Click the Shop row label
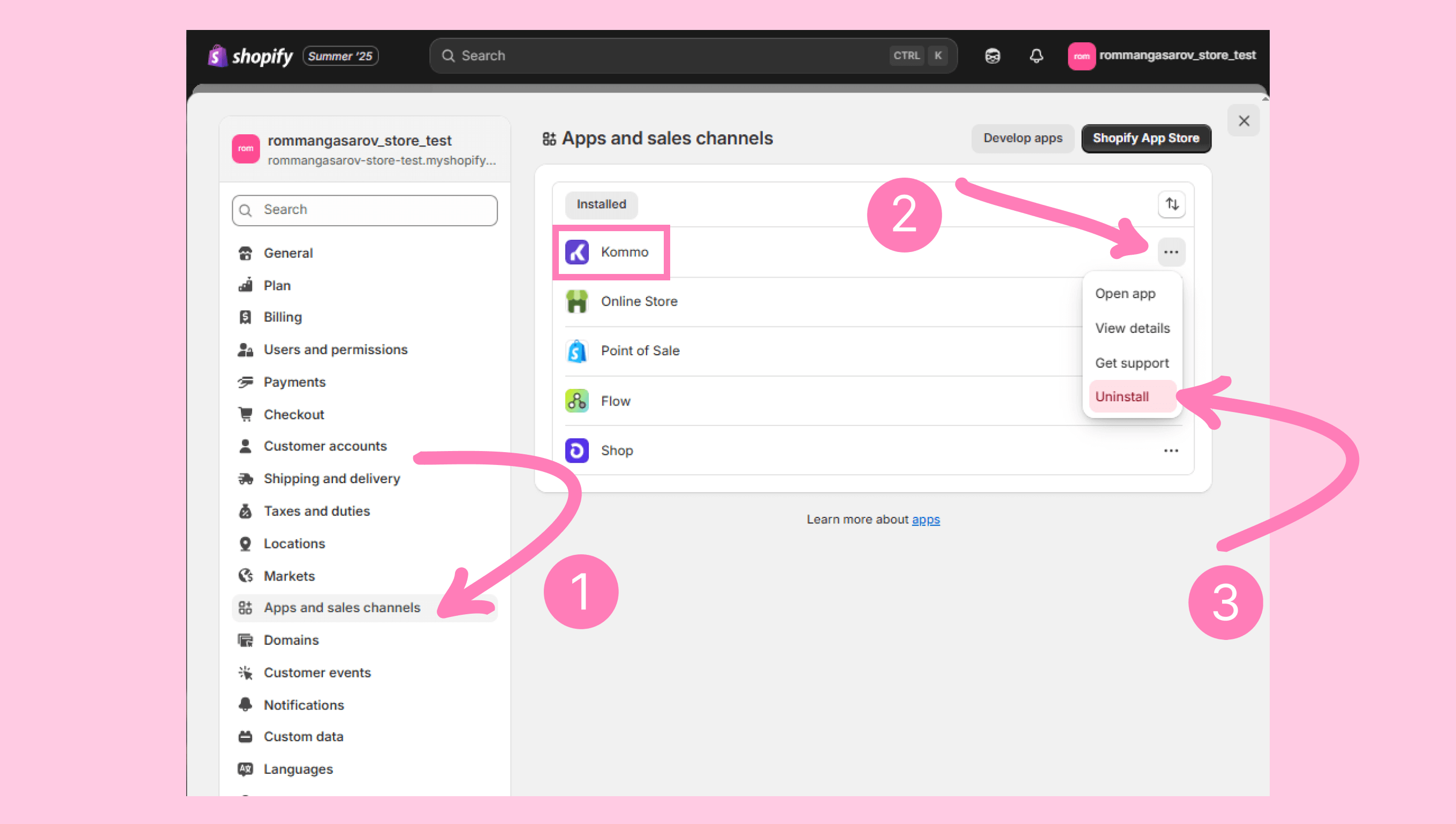This screenshot has width=1456, height=824. [617, 451]
